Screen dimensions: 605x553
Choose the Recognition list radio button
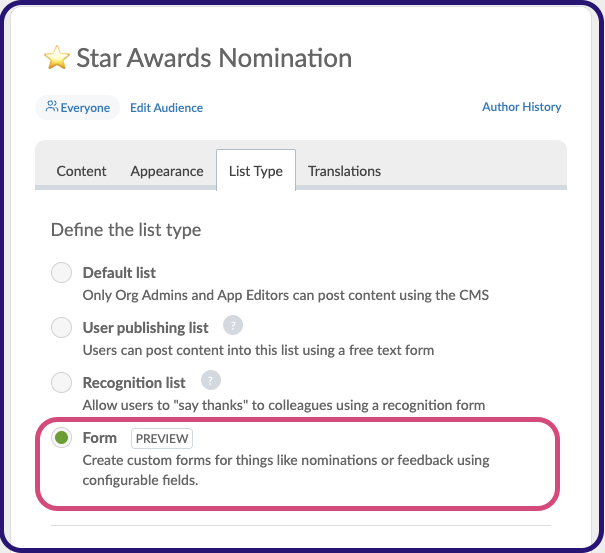(62, 382)
